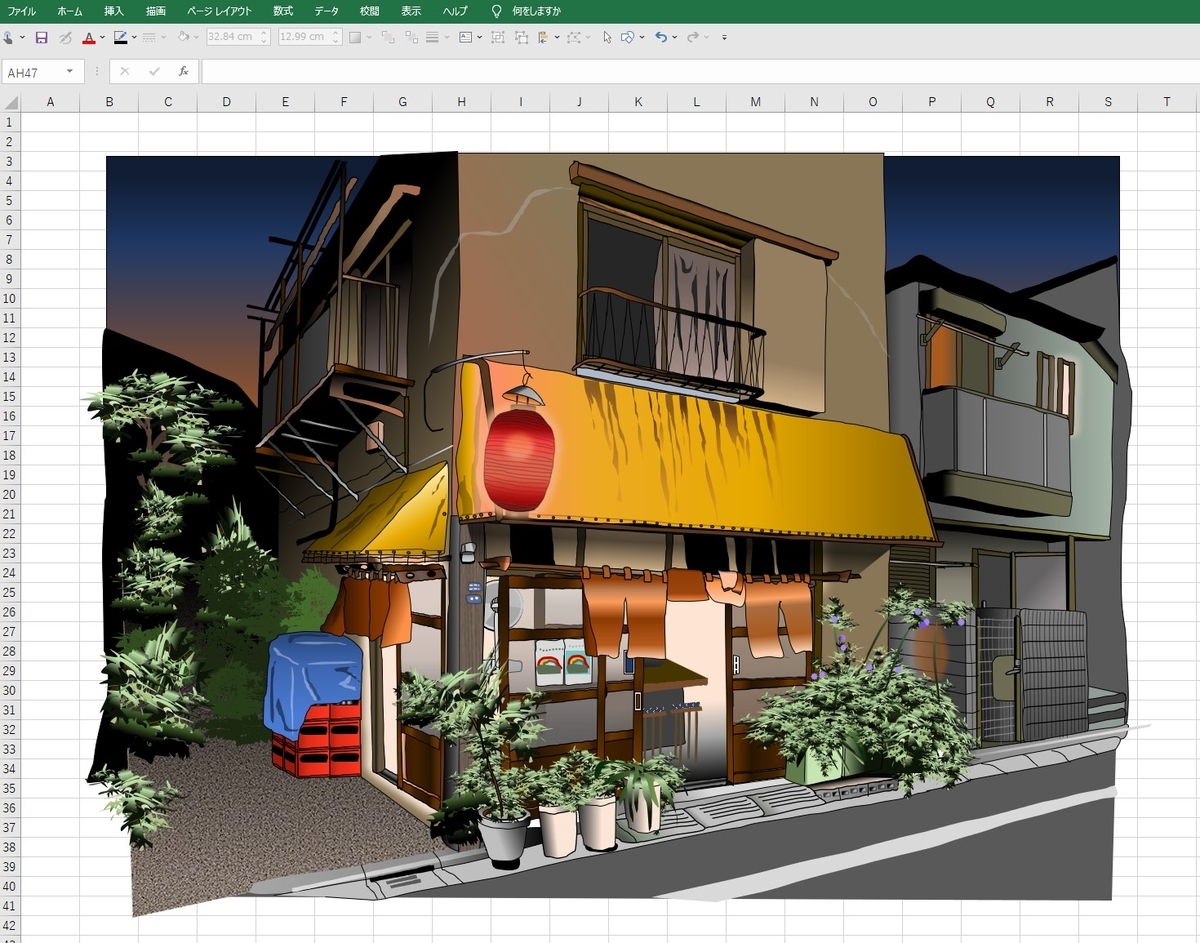
Task: Expand the font color dropdown arrow
Action: click(103, 37)
